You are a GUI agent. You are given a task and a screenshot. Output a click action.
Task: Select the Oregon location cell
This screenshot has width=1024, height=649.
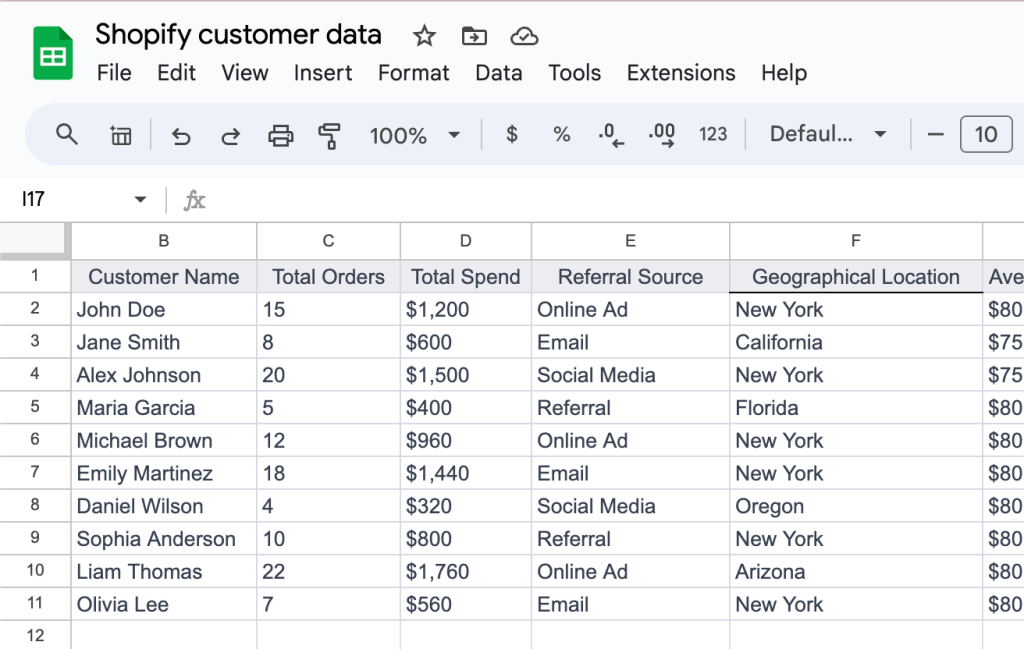pyautogui.click(x=856, y=505)
